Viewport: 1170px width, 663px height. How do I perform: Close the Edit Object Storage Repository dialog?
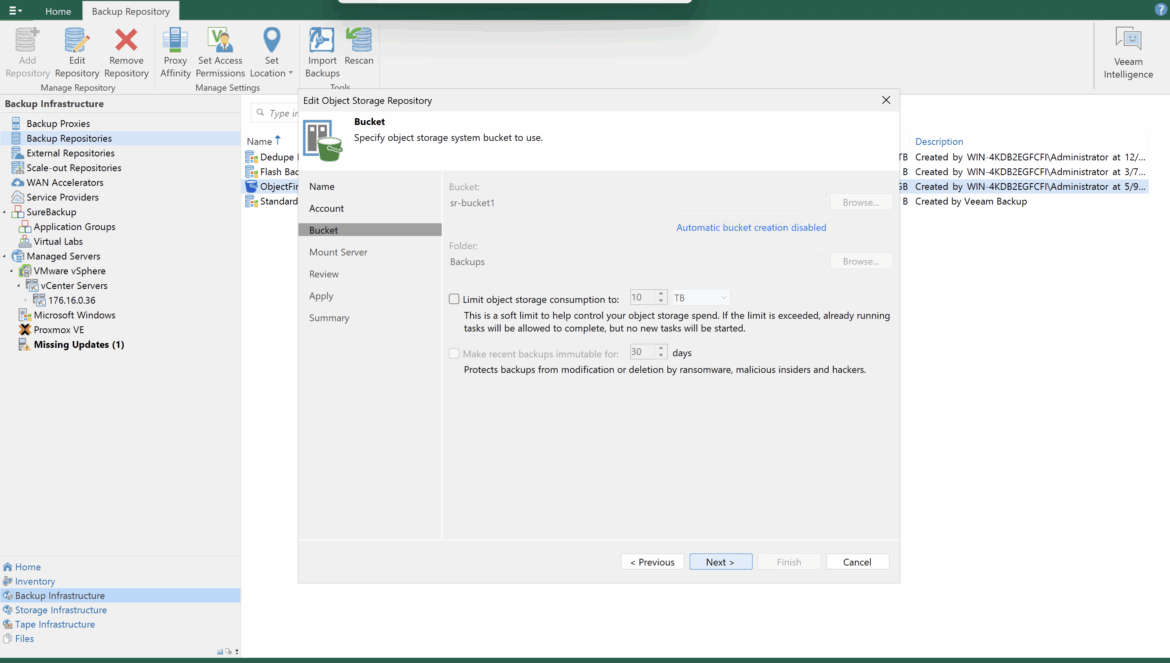point(886,100)
